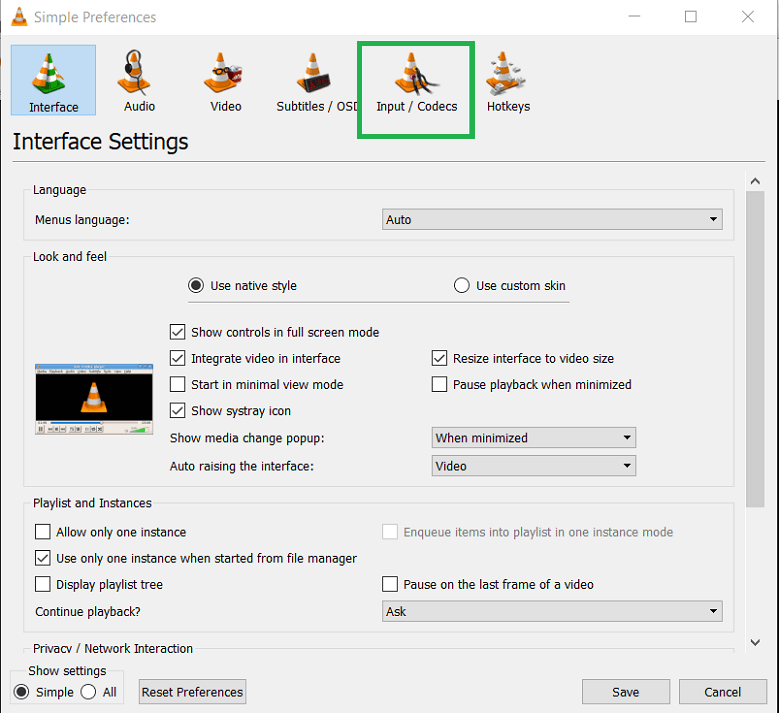
Task: Open the Interface preferences category
Action: click(53, 80)
